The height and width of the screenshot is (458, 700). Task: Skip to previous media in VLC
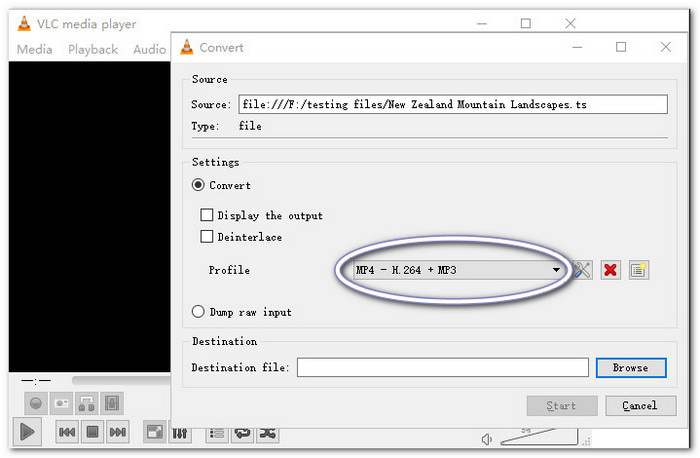tap(67, 432)
